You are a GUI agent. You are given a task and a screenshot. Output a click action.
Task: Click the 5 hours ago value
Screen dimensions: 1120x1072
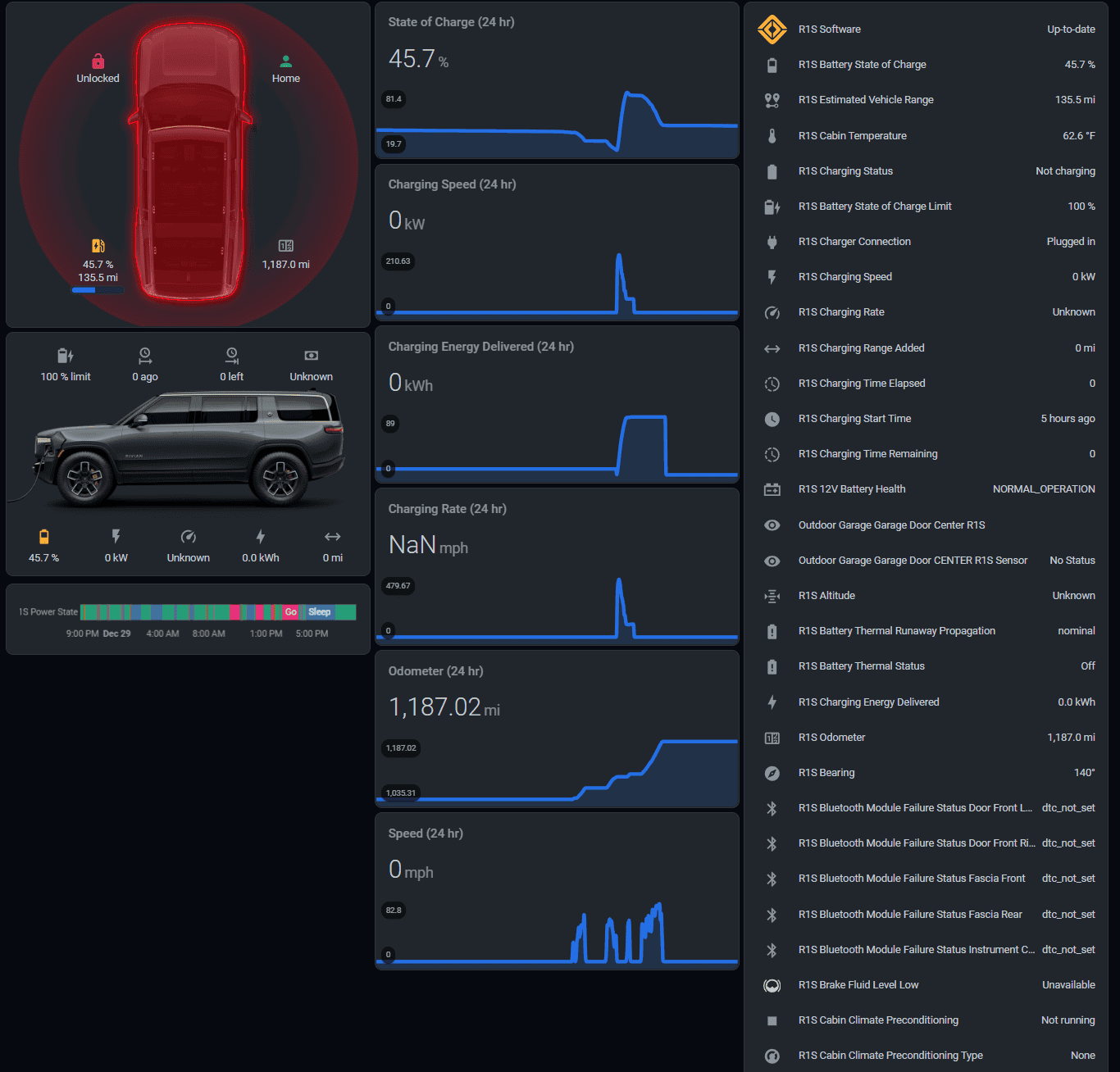(1068, 419)
